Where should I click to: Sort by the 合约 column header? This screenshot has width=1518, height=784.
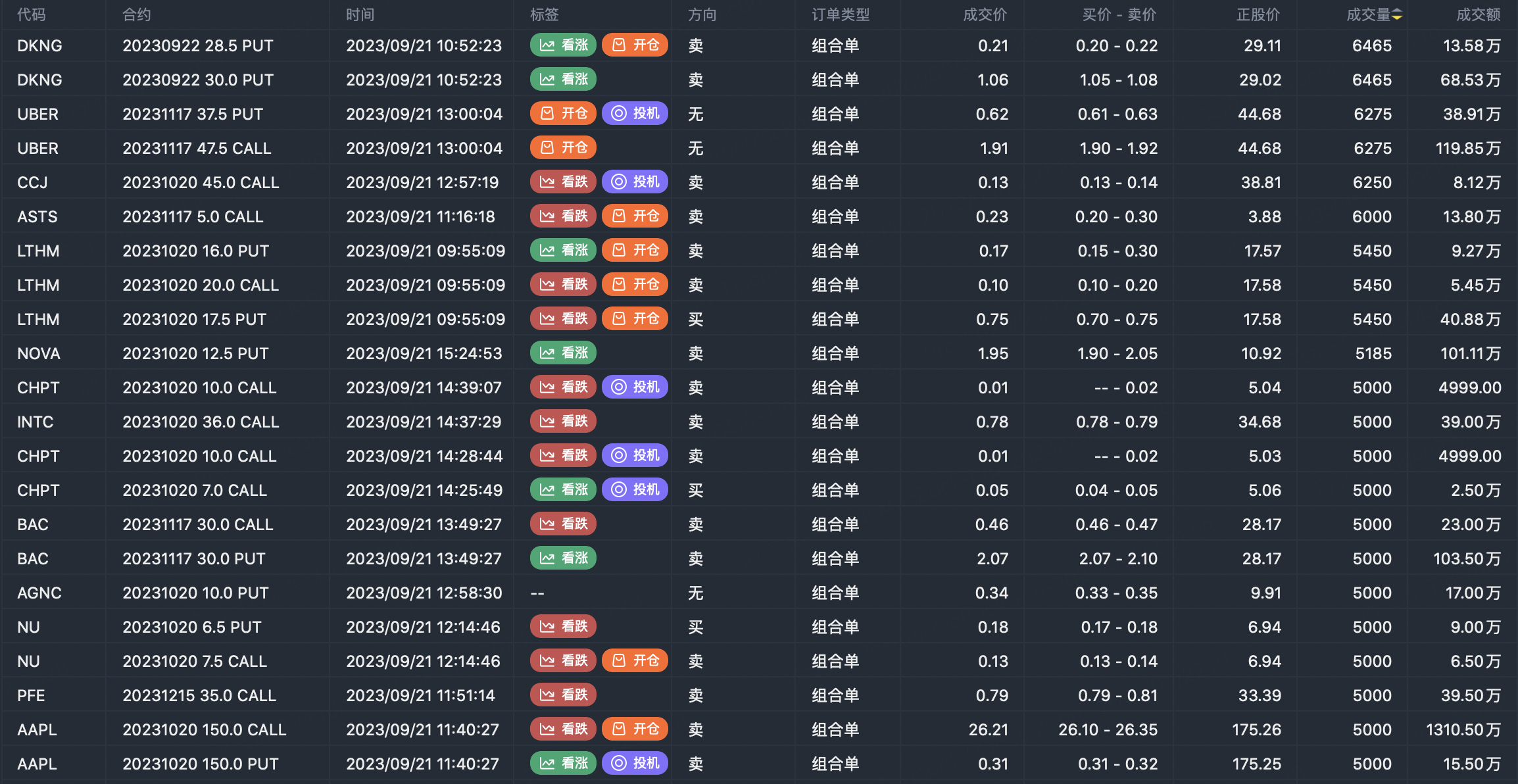(x=137, y=14)
